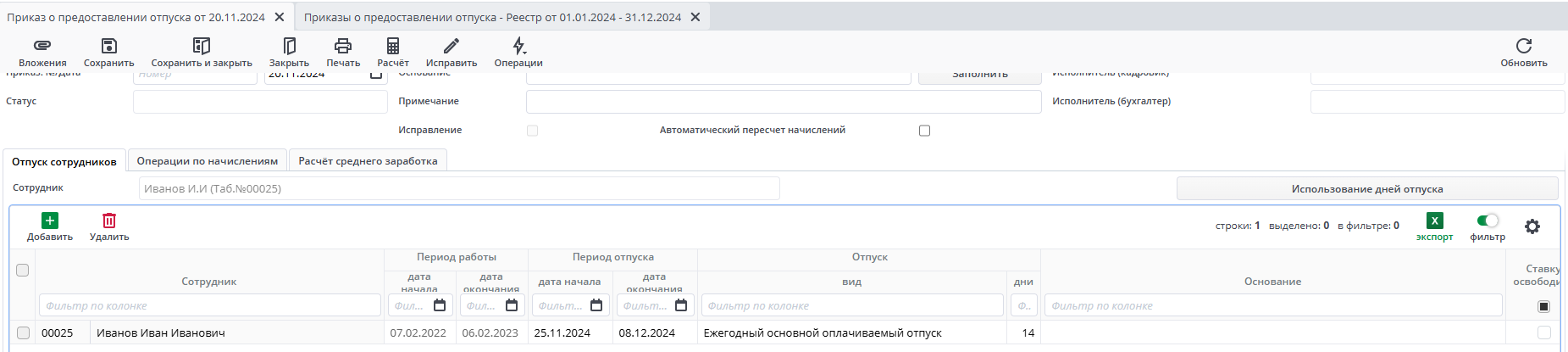Check the Исправление checkbox
This screenshot has height=352, width=1568.
(532, 131)
